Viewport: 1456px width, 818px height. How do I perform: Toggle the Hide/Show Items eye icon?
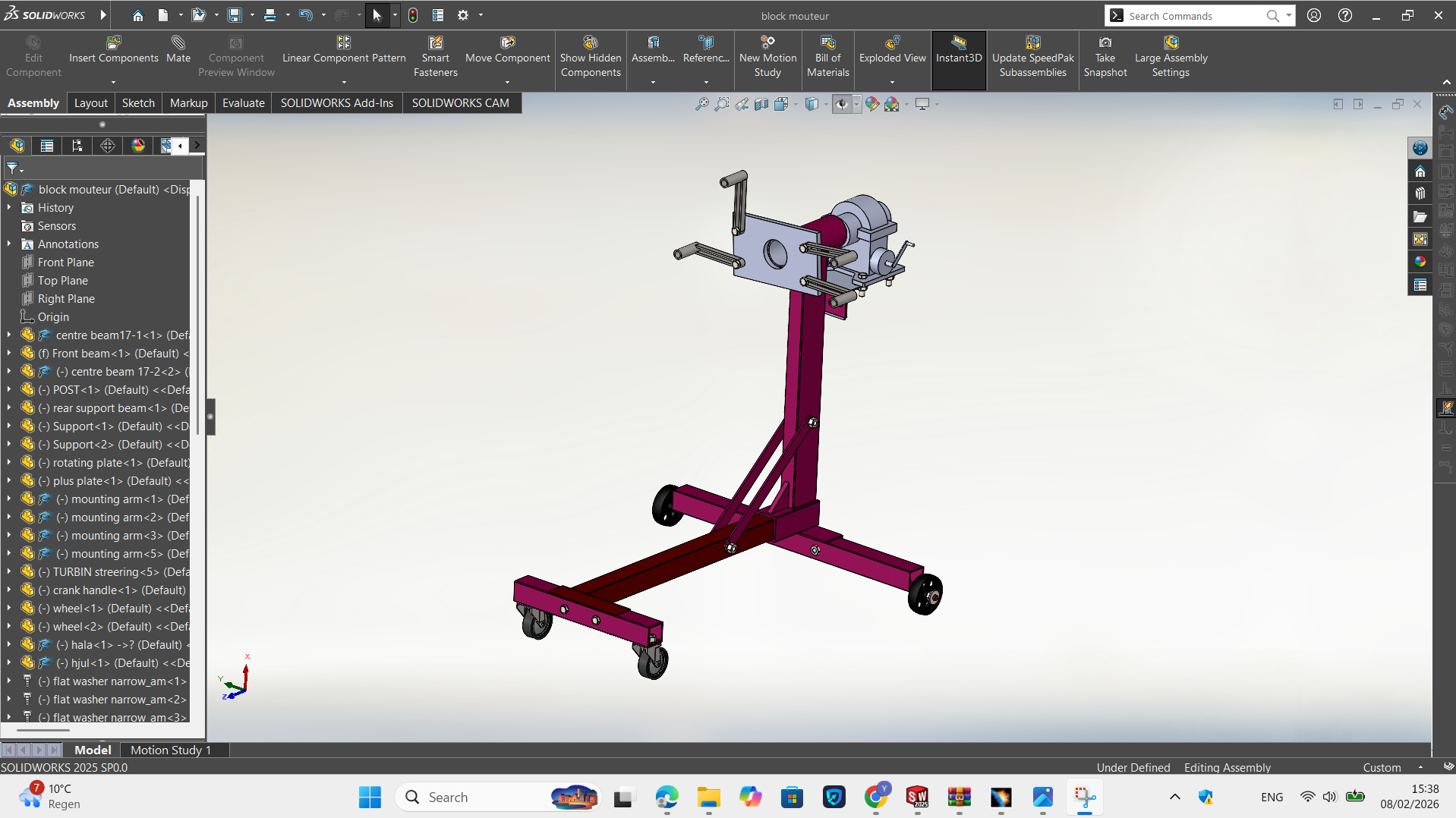tap(841, 104)
